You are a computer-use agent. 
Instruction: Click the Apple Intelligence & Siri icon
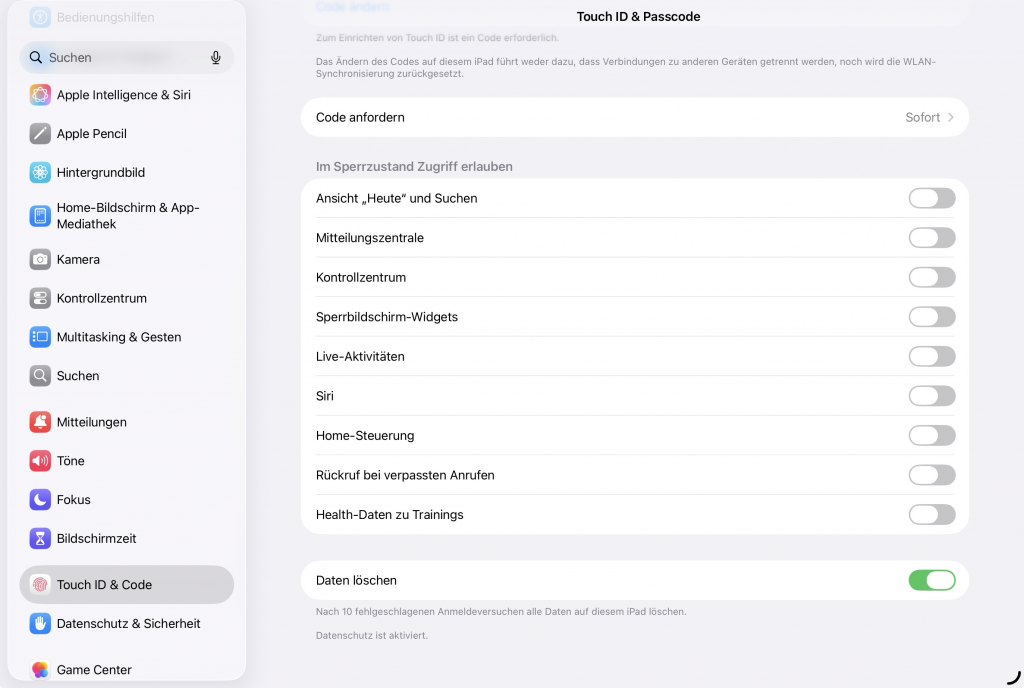click(40, 95)
